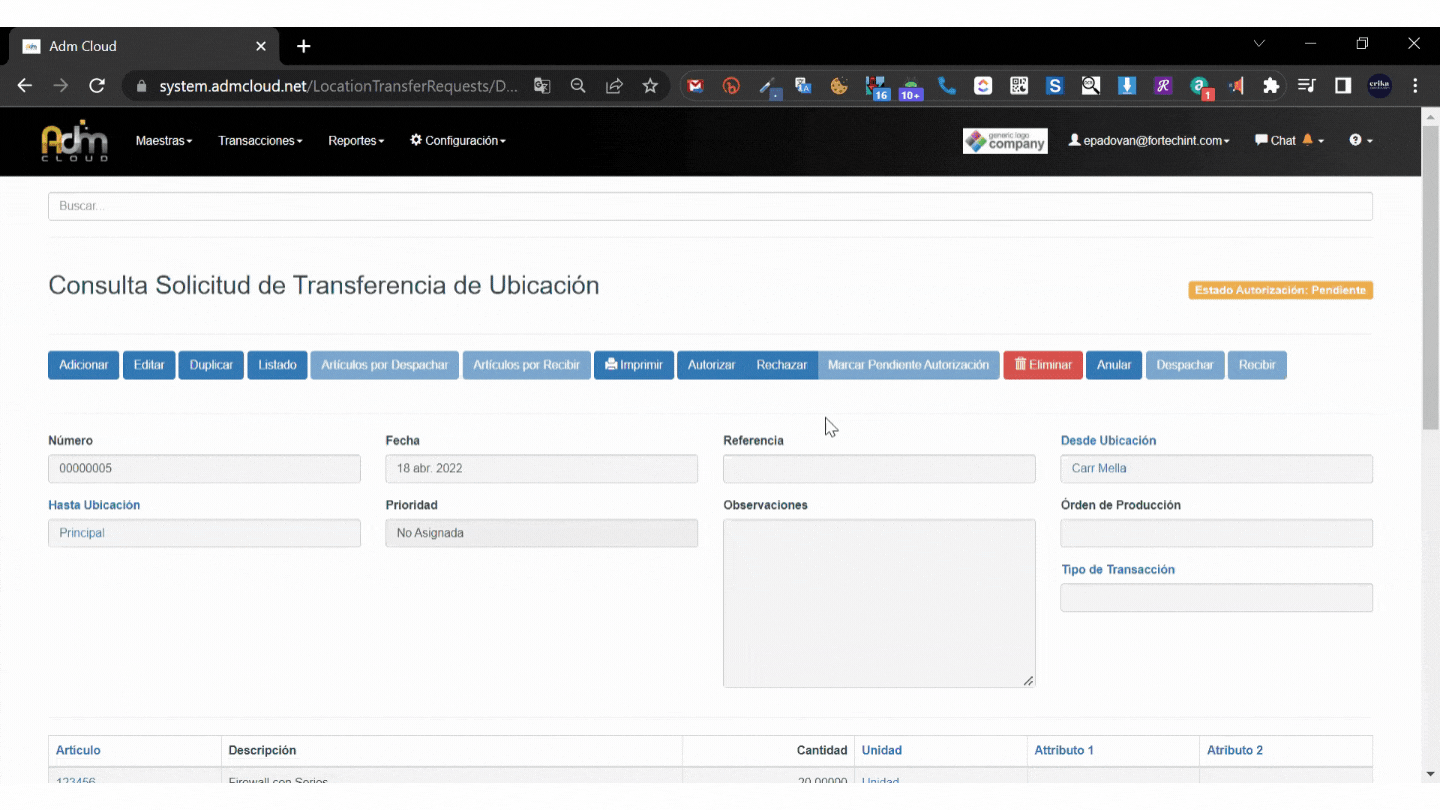Close the Adm Cloud tab
The width and height of the screenshot is (1440, 810).
[x=261, y=46]
